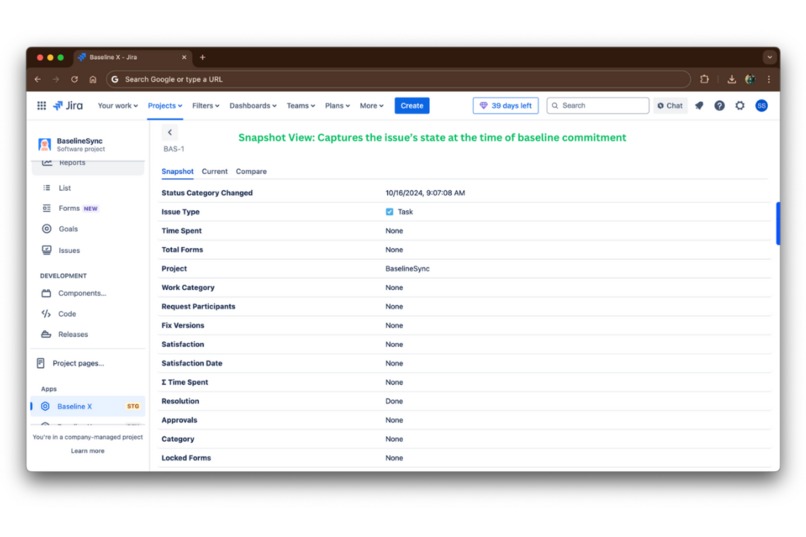Click the browser address bar
806x537 pixels.
click(398, 79)
